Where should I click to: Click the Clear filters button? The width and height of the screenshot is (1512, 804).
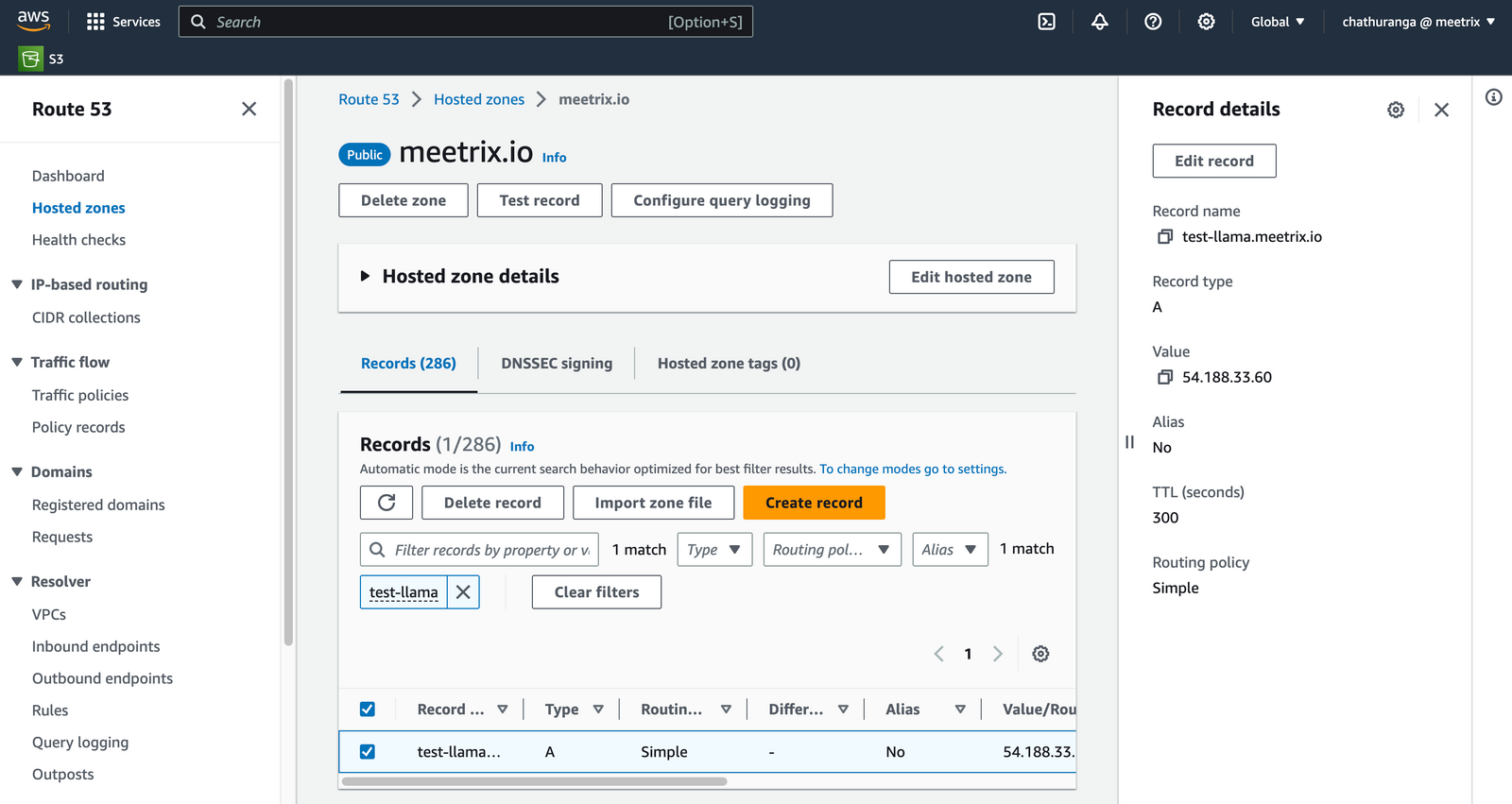point(596,592)
